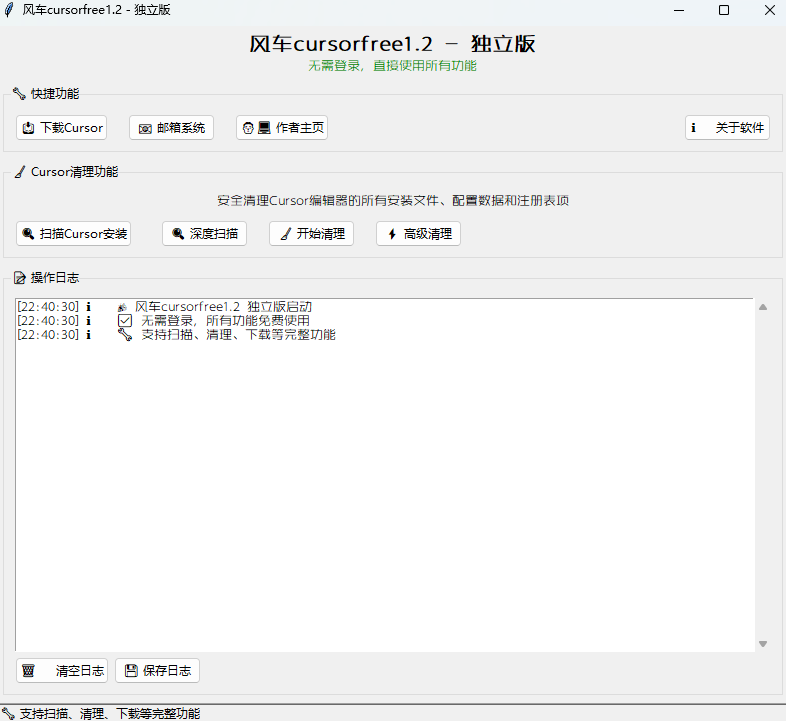Visit the 作者主页 author homepage
This screenshot has width=786, height=721.
click(282, 128)
